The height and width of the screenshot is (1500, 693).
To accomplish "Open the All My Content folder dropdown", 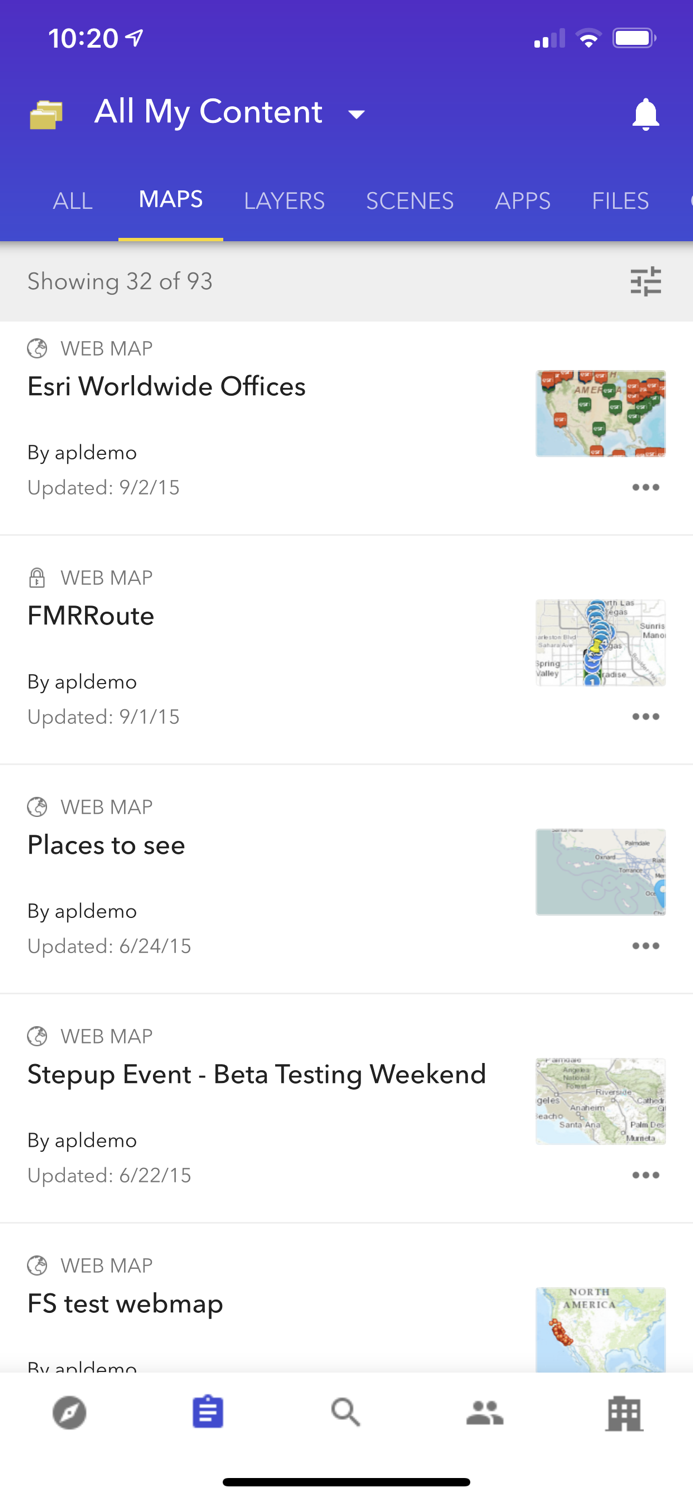I will pyautogui.click(x=357, y=114).
